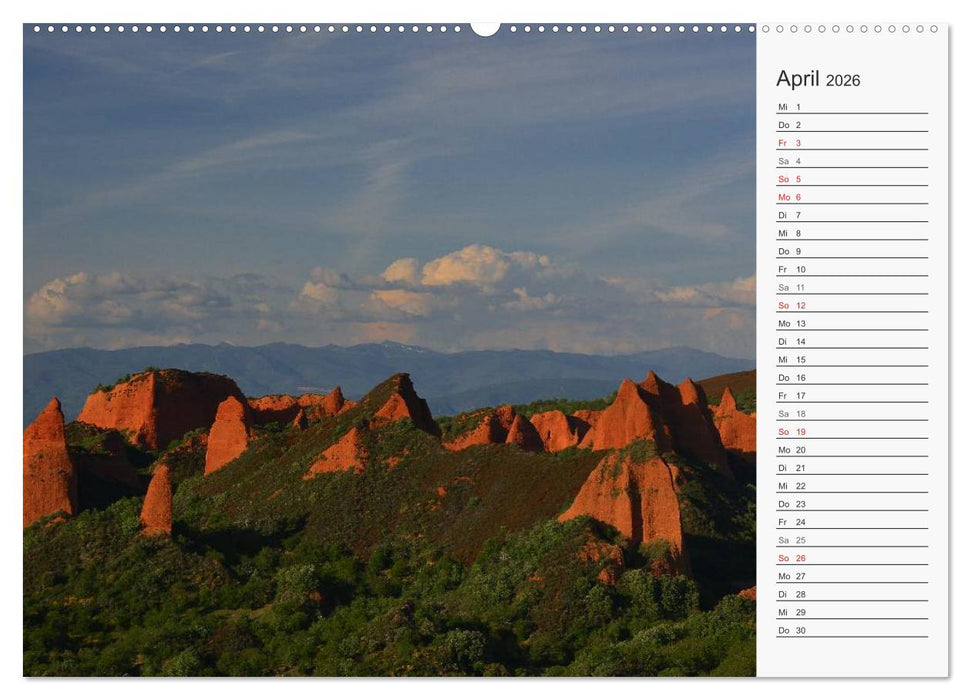Image resolution: width=971 pixels, height=700 pixels.
Task: Click the 2026 year text beside April
Action: (843, 81)
